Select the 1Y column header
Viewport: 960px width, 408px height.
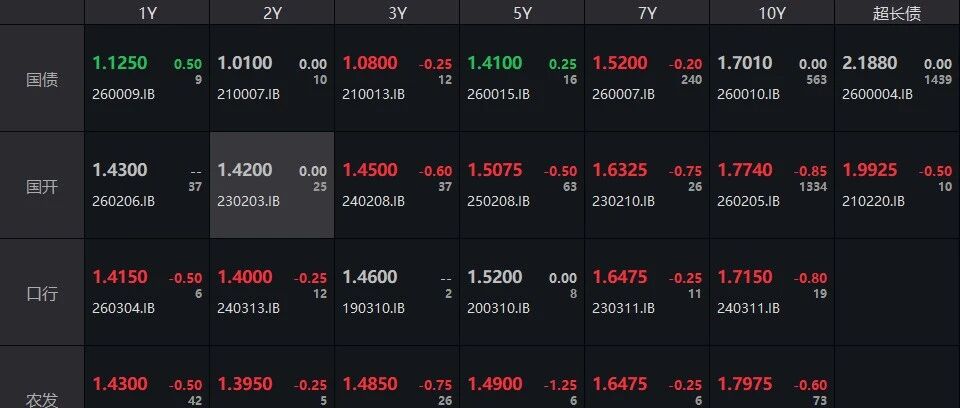147,12
